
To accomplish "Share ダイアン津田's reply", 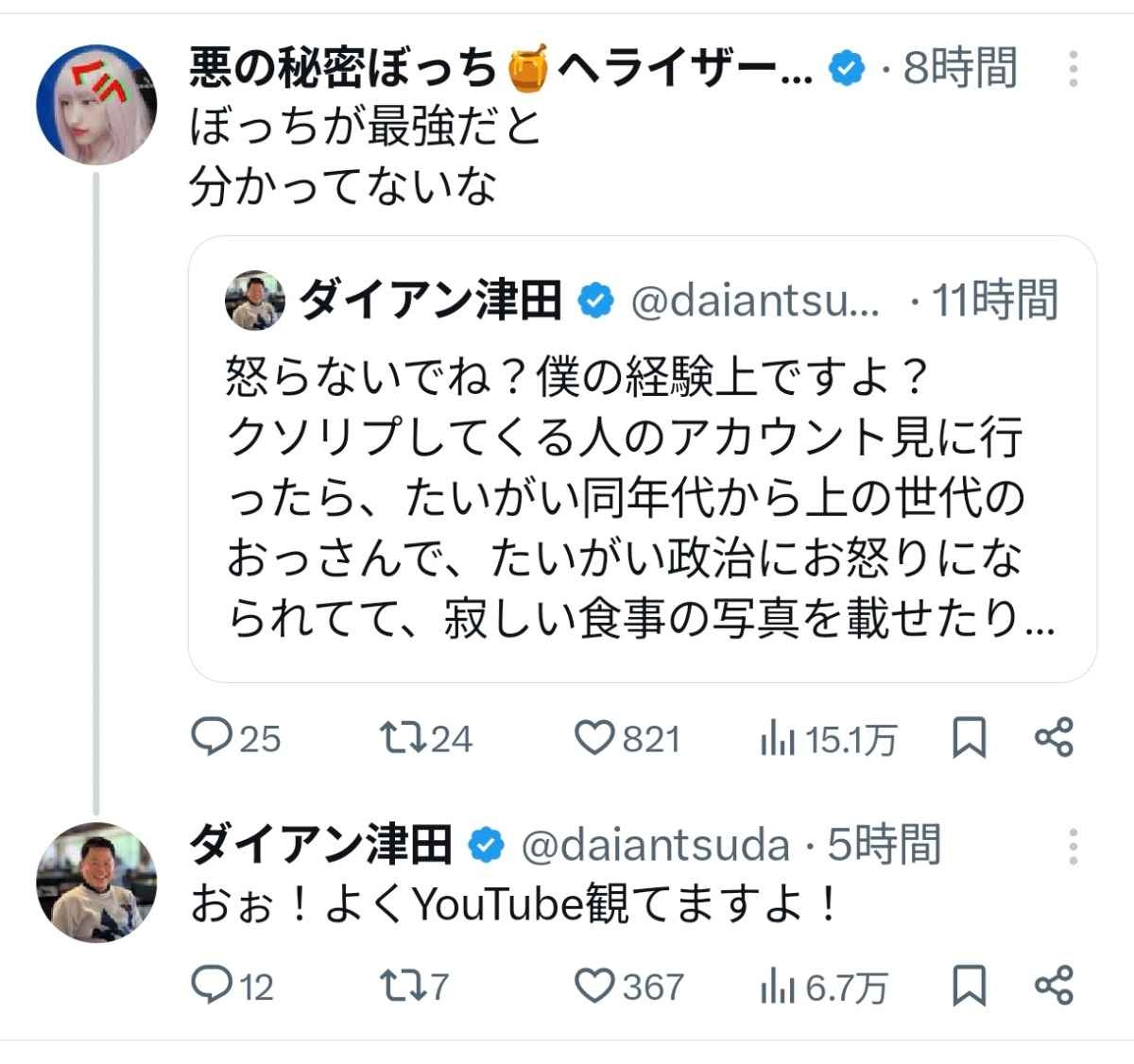I will [1055, 987].
